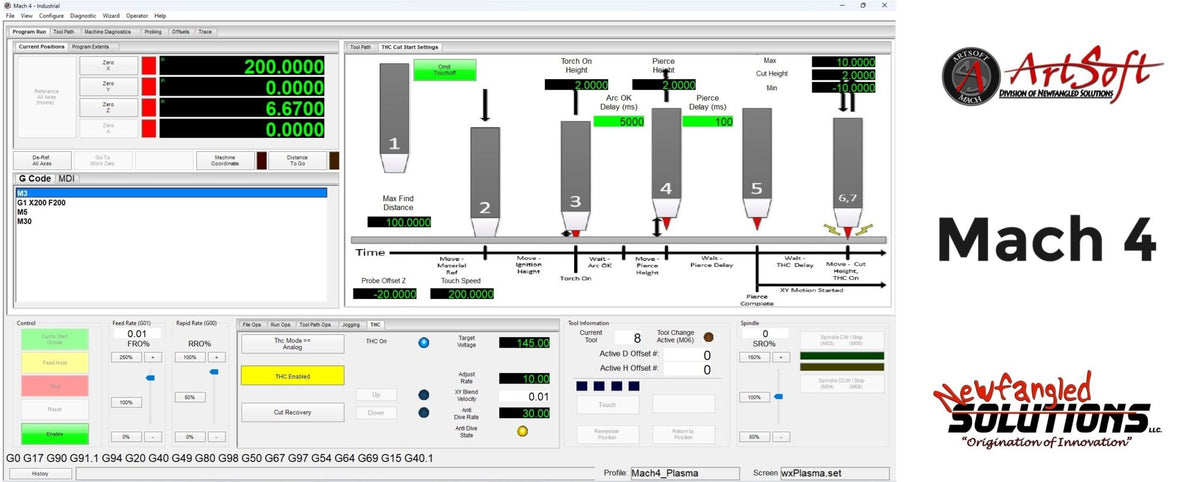Click the Target Voltage value field
Image resolution: width=1200 pixels, height=482 pixels.
click(x=525, y=343)
